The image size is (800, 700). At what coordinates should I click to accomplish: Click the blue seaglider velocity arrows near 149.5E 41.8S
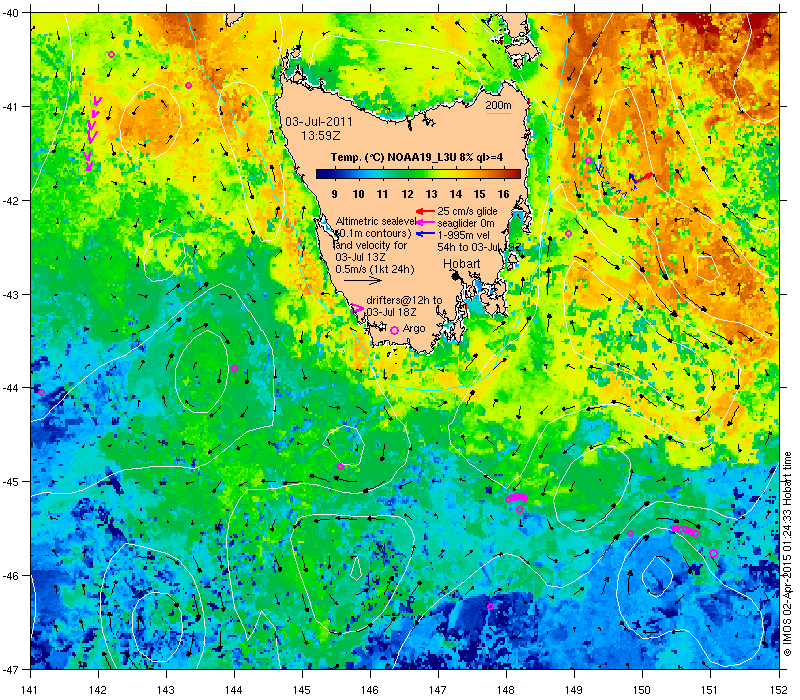point(615,181)
